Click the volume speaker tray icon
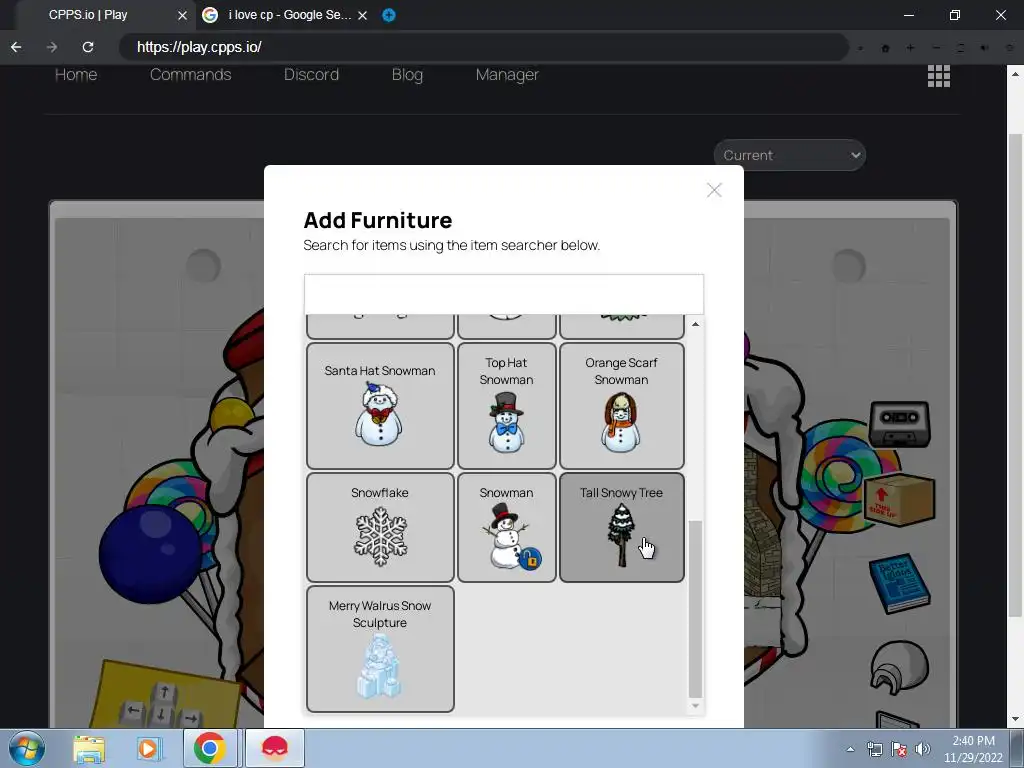This screenshot has width=1024, height=768. pos(923,749)
